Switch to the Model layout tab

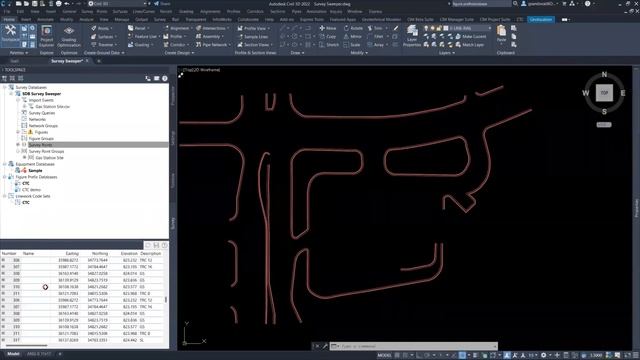click(13, 354)
